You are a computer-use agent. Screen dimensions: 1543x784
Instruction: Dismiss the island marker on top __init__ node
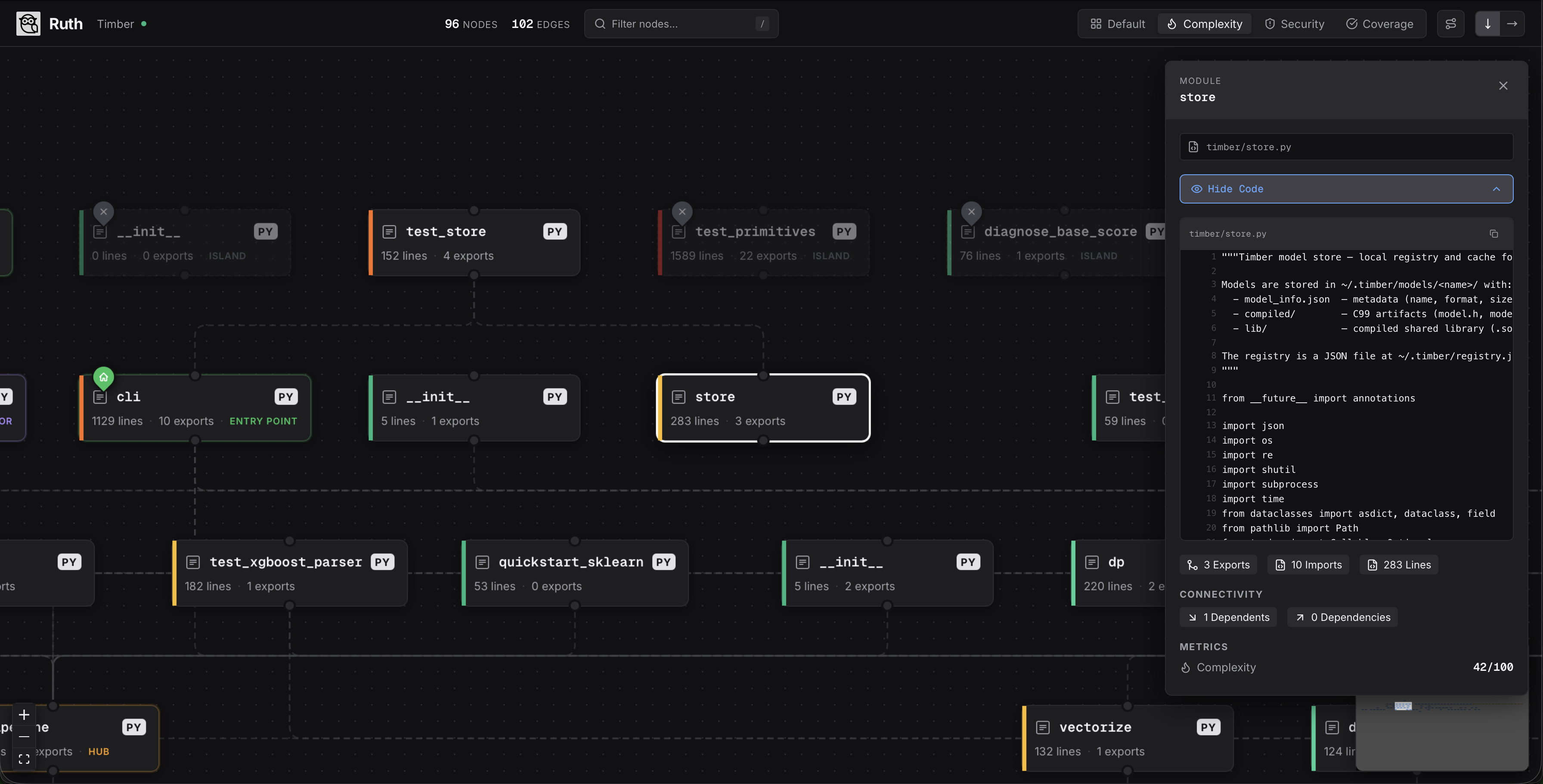pyautogui.click(x=104, y=212)
